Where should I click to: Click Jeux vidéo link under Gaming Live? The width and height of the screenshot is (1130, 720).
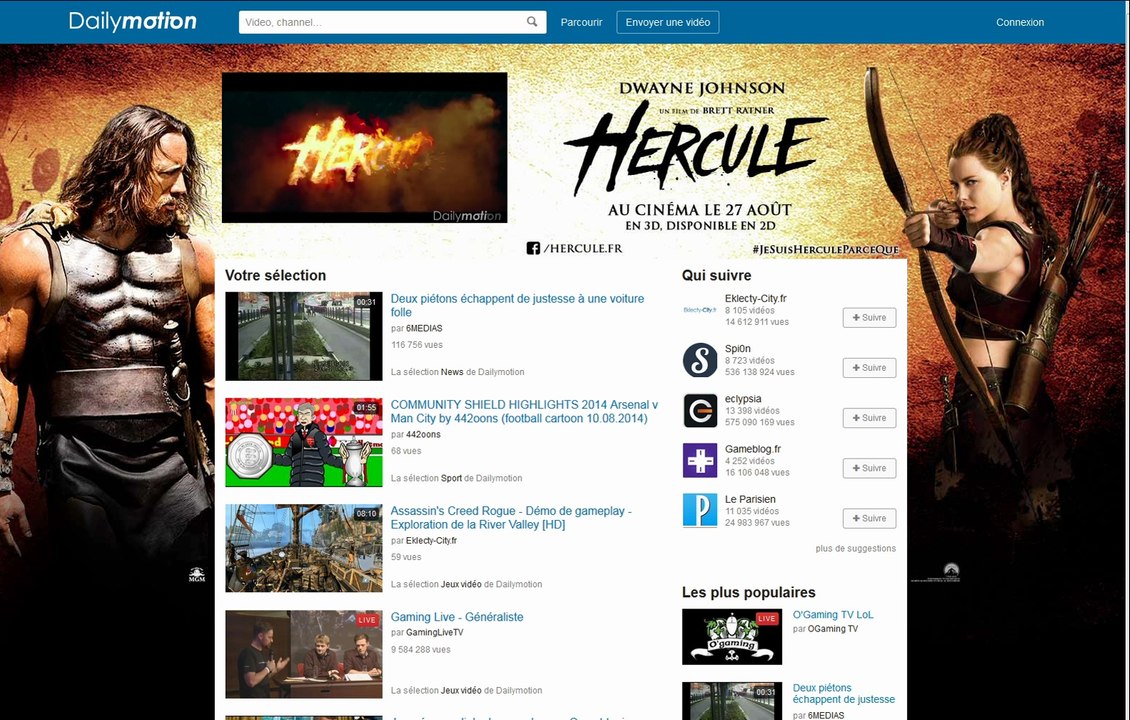(x=461, y=690)
